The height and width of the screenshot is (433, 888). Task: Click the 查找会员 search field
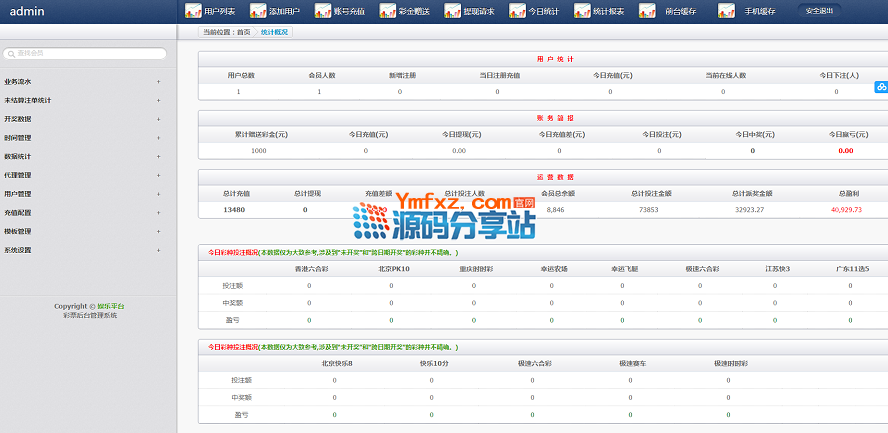coord(85,54)
